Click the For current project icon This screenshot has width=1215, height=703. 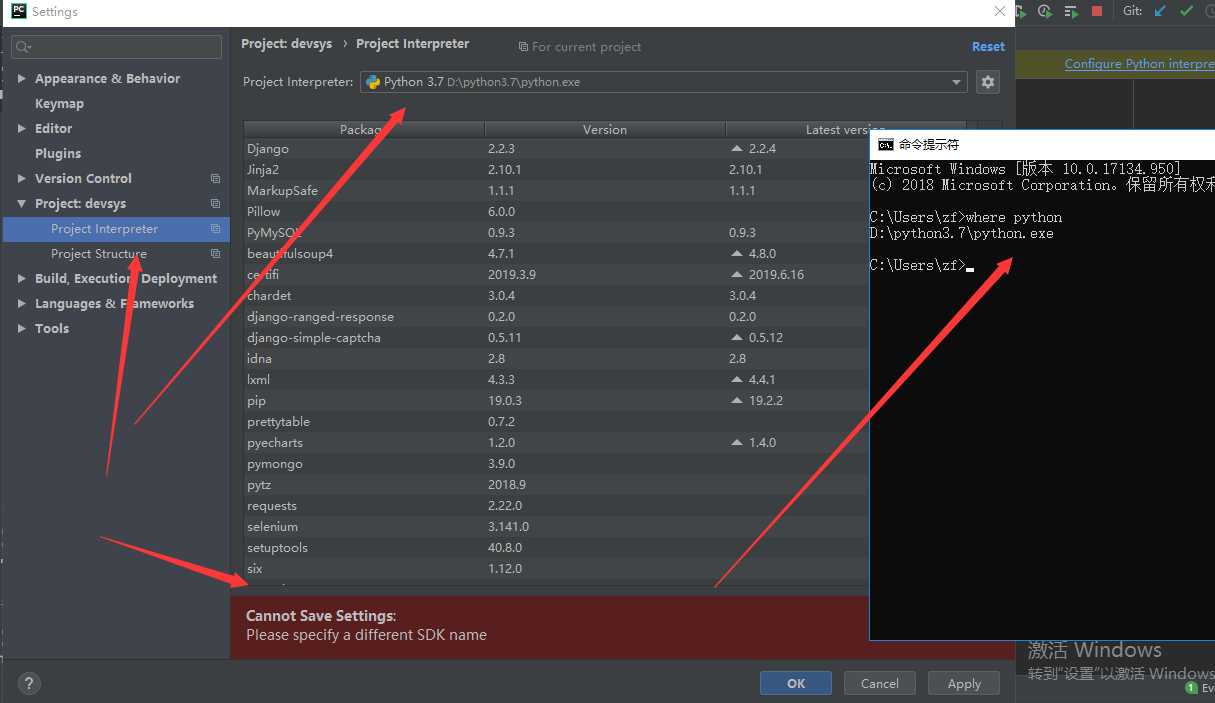pos(523,47)
